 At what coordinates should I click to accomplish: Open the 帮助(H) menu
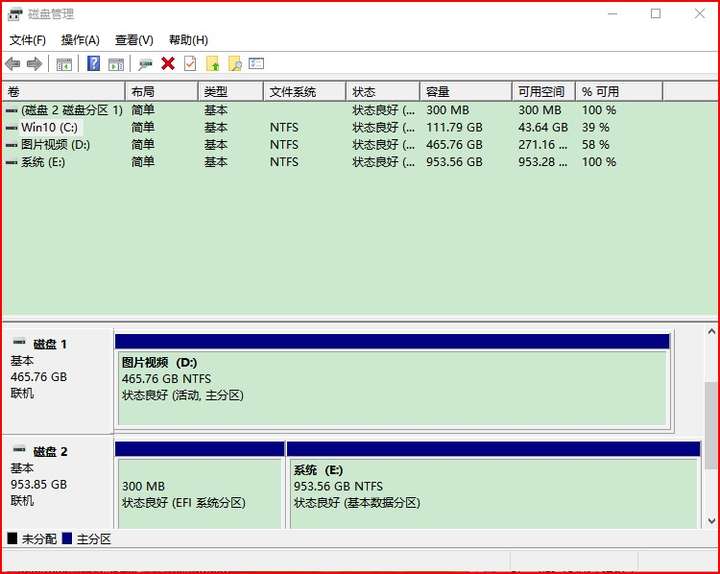pyautogui.click(x=188, y=40)
